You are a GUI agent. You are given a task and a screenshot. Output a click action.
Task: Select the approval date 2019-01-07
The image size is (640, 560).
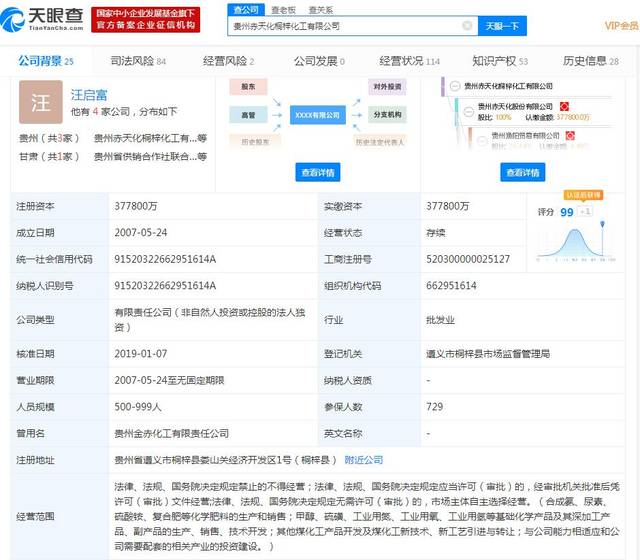(141, 354)
